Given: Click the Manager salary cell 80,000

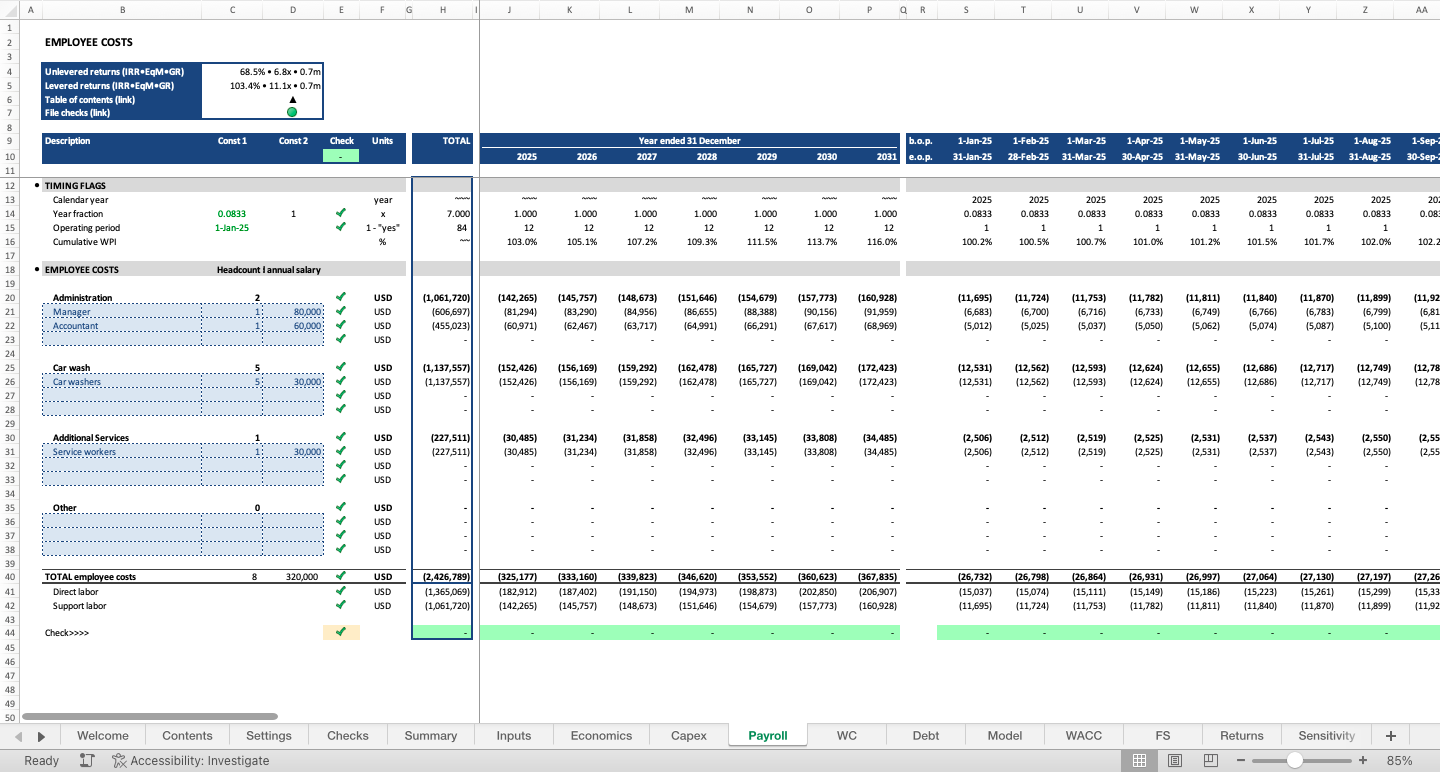Looking at the screenshot, I should (293, 311).
